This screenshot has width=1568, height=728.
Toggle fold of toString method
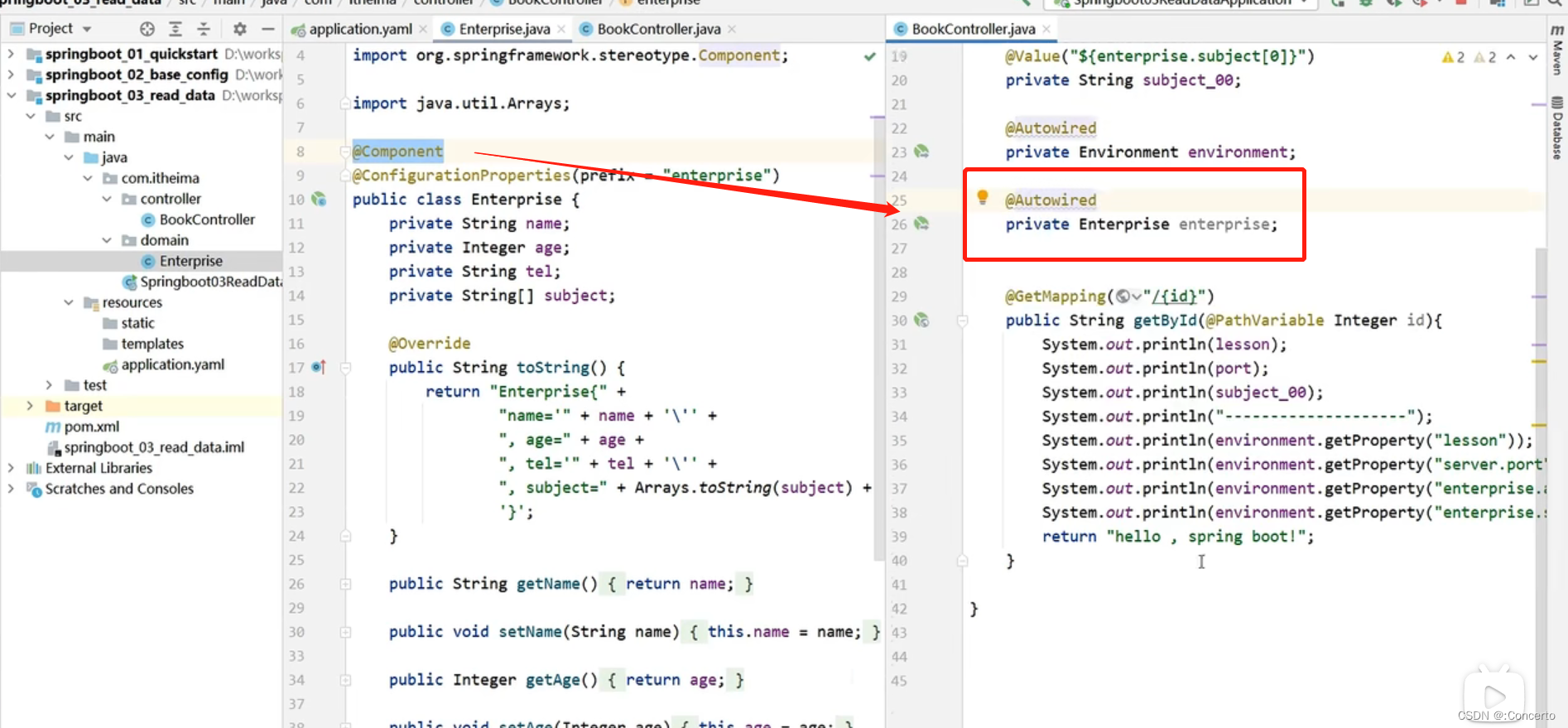click(x=345, y=368)
